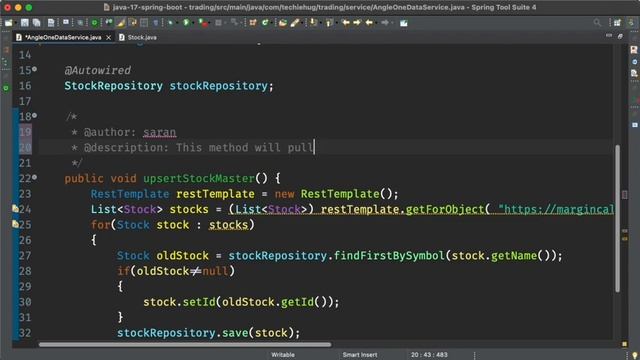
Task: Click the green New Java Class icon
Action: click(x=265, y=23)
